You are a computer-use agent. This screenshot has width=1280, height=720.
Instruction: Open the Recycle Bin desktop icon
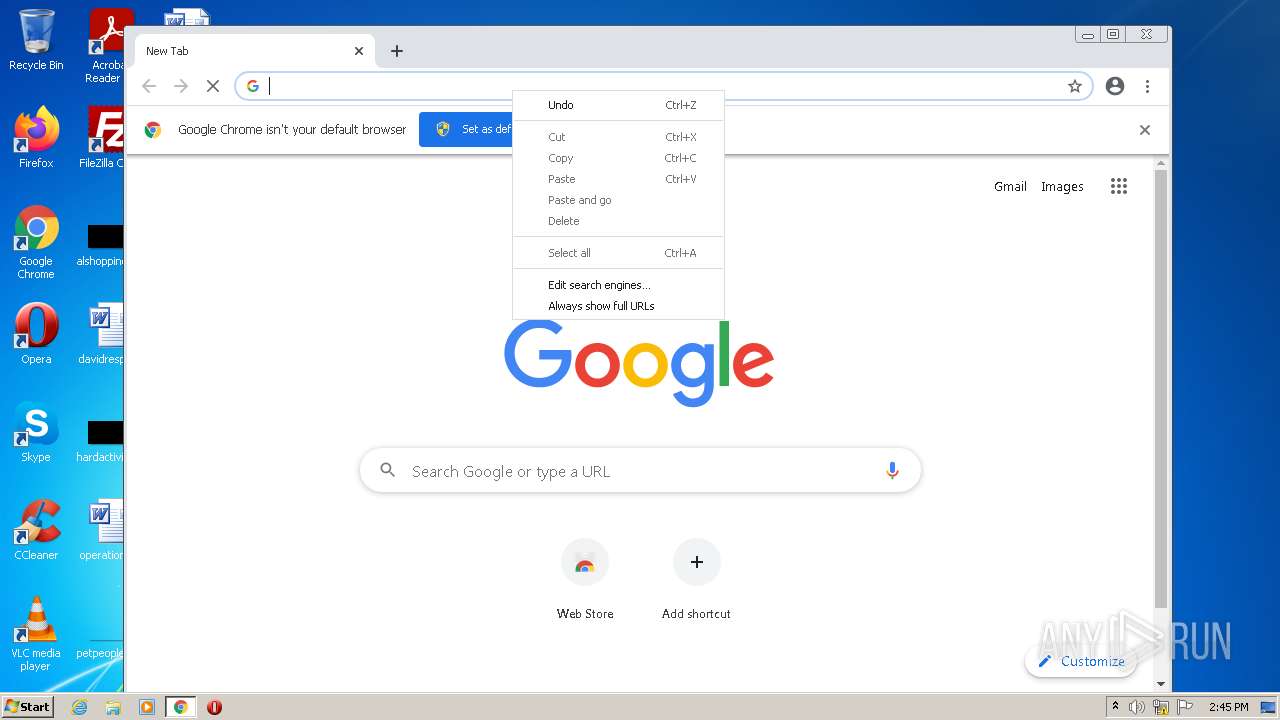click(x=36, y=40)
